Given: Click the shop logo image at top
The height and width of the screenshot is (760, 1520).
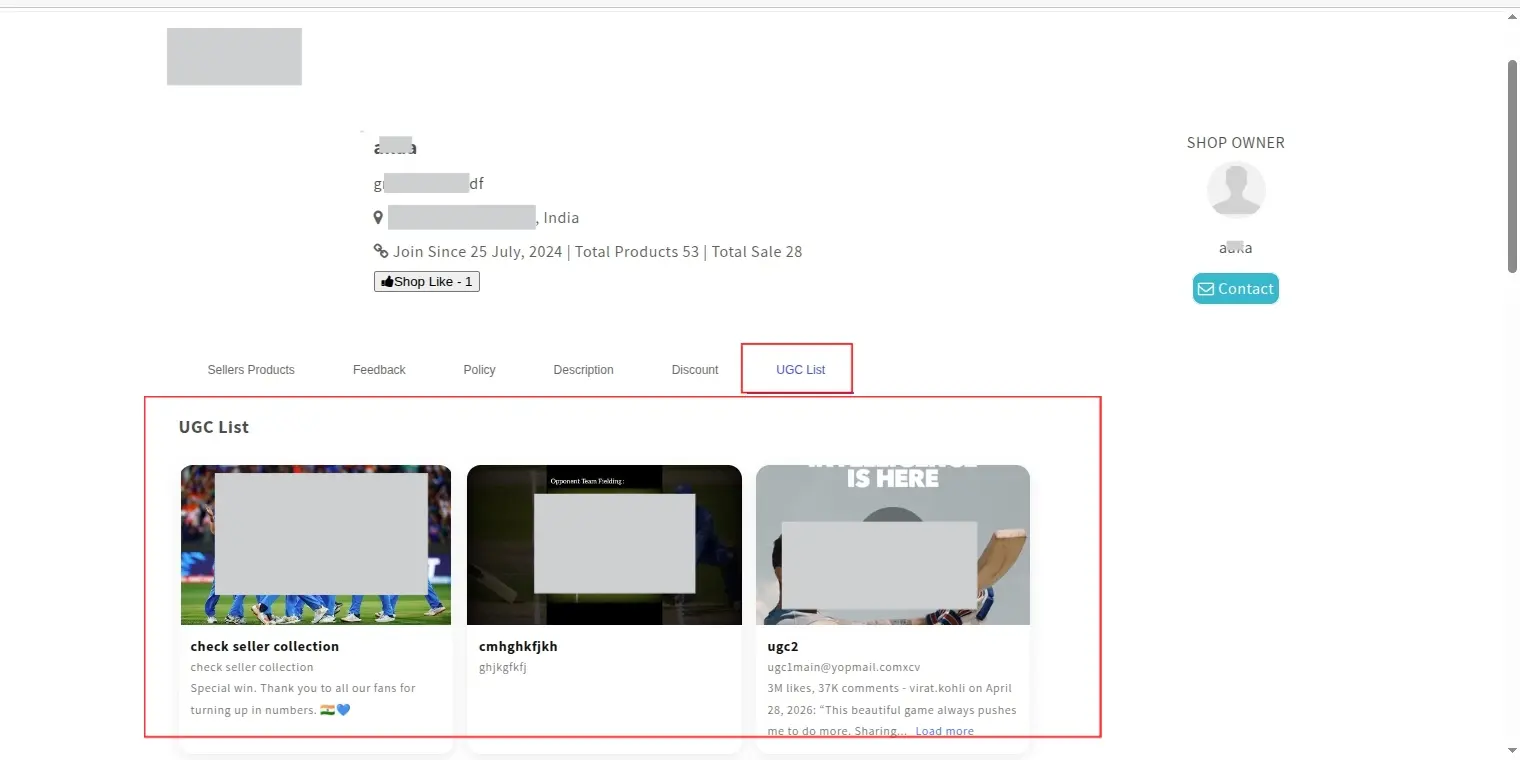Looking at the screenshot, I should 234,56.
